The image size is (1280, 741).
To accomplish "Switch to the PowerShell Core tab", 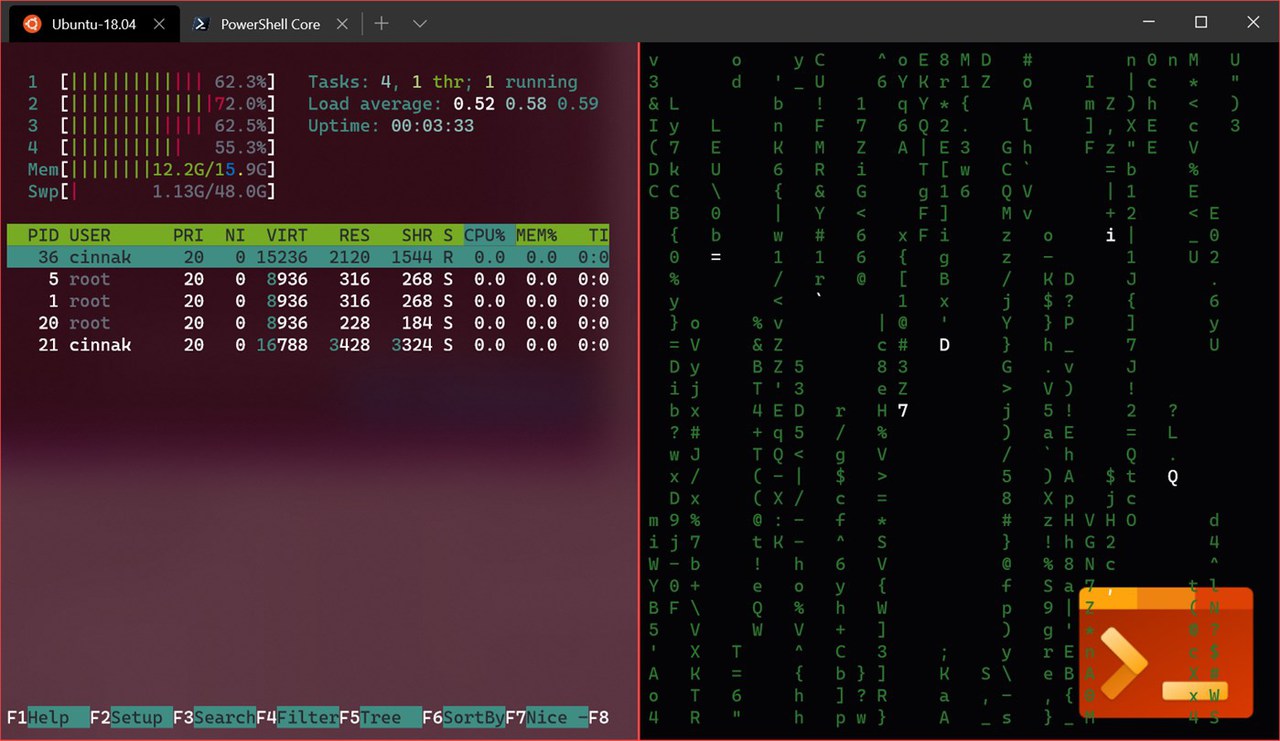I will click(x=270, y=24).
